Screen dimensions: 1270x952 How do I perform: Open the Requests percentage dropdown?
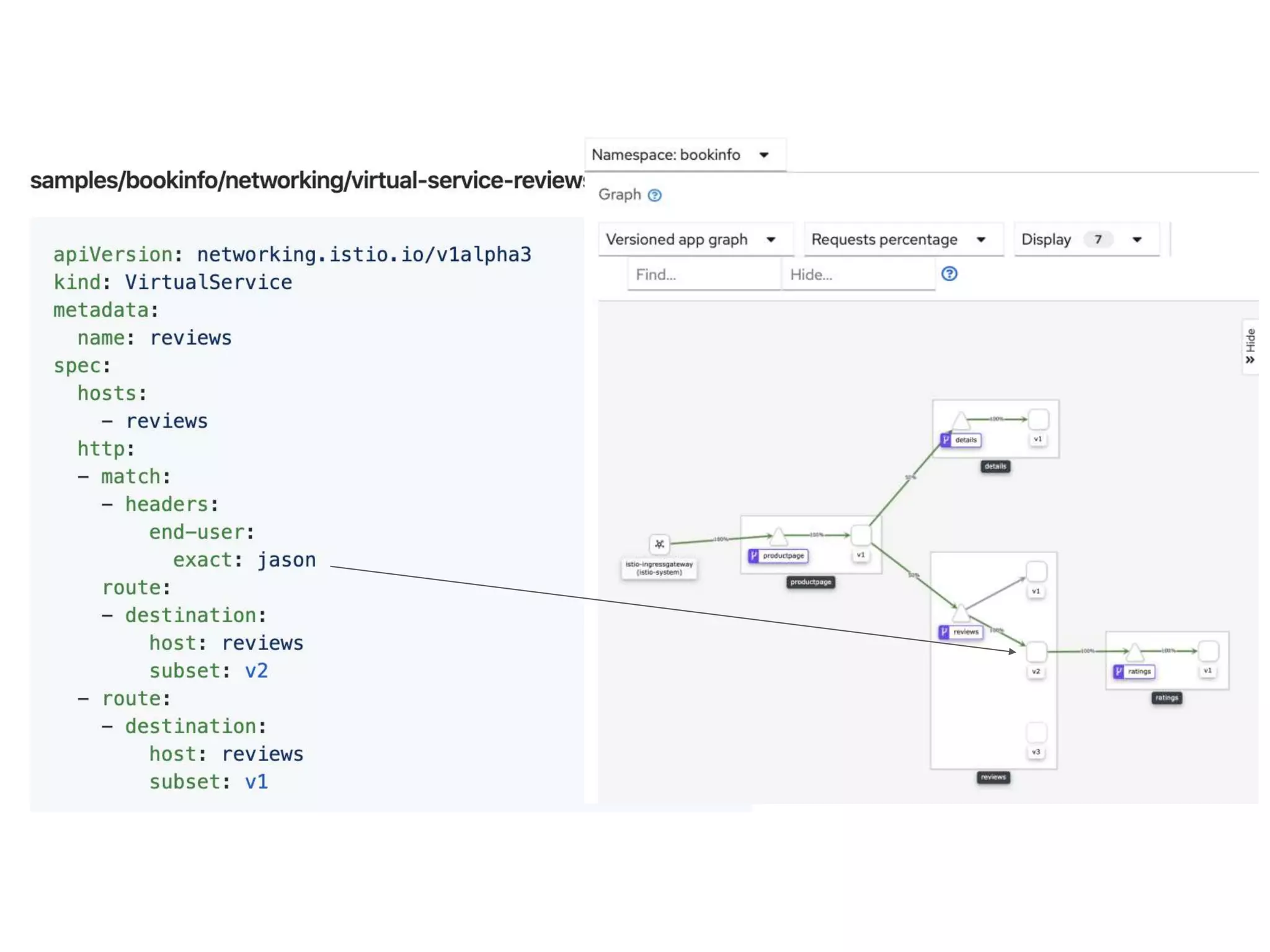tap(902, 239)
